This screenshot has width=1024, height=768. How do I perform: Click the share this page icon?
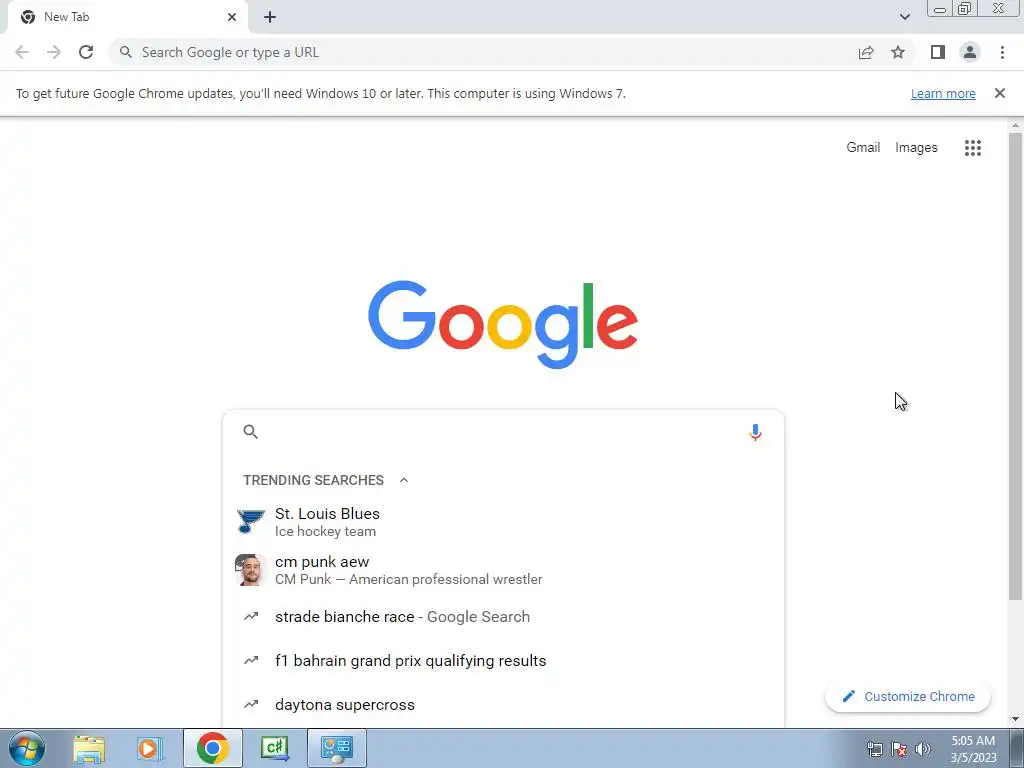coord(866,52)
